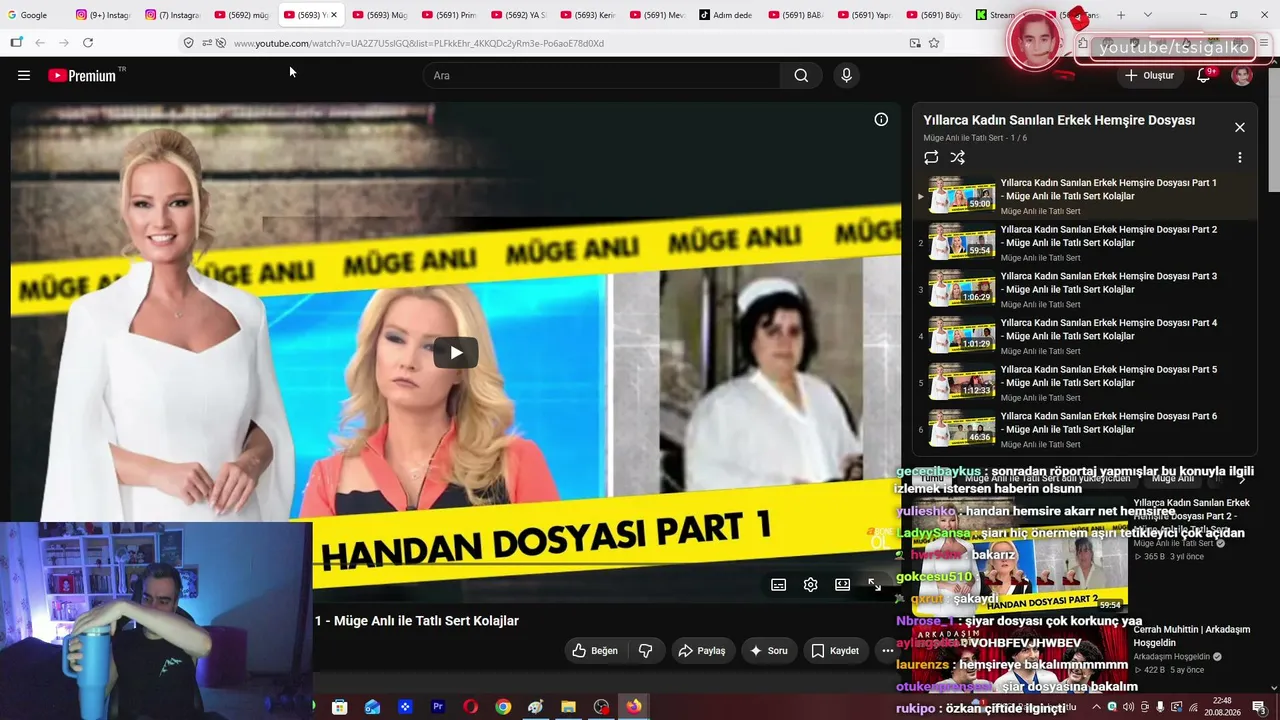This screenshot has width=1280, height=720.
Task: Expand the list-all-tabs dropdown
Action: 1147,15
